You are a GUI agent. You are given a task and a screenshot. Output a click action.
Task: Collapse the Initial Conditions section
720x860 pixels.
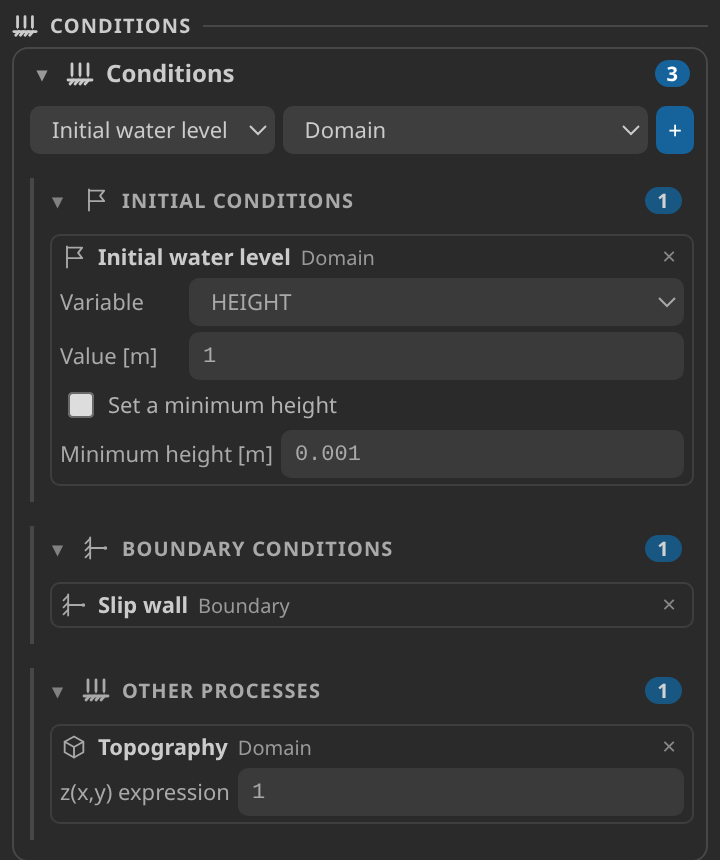tap(58, 202)
